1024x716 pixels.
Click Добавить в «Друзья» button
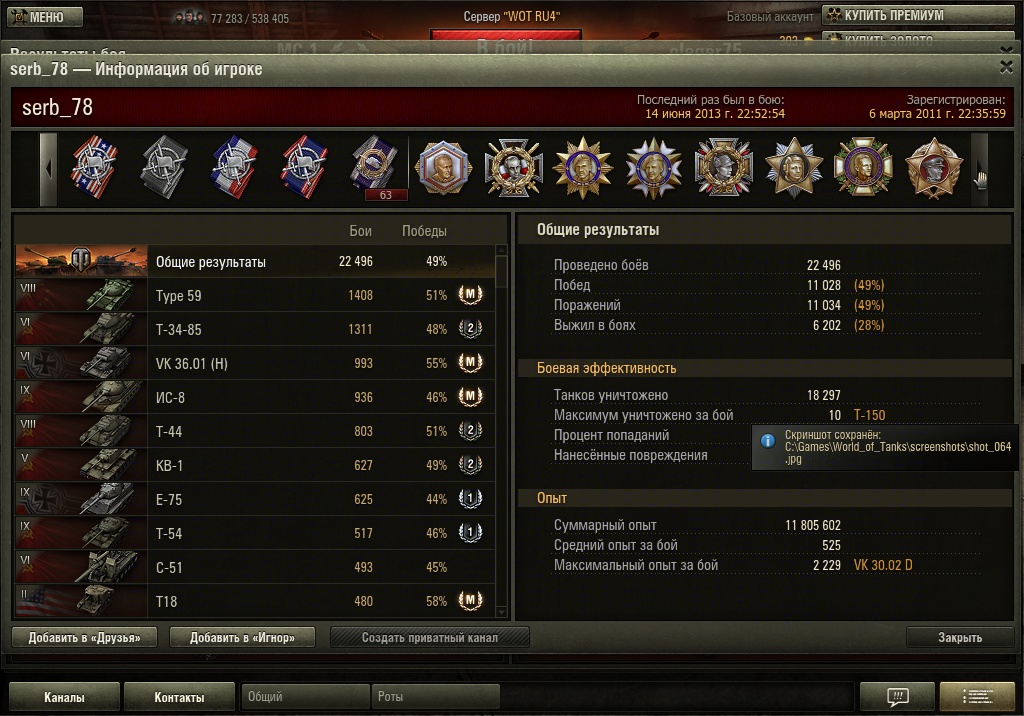click(84, 638)
